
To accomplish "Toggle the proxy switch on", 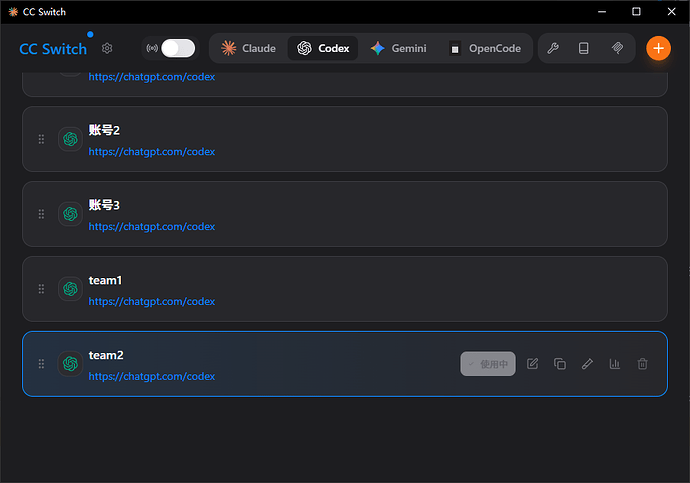I will (x=178, y=48).
